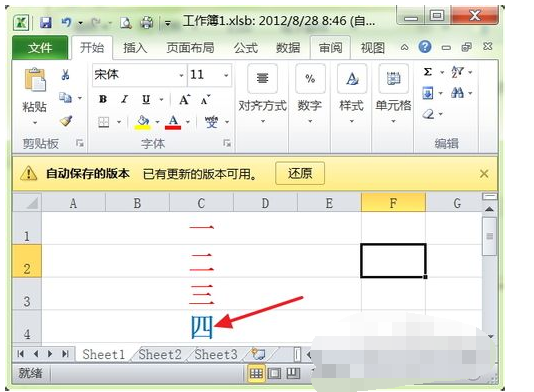Click the Fill down icon
Image resolution: width=534 pixels, height=392 pixels.
(x=428, y=93)
